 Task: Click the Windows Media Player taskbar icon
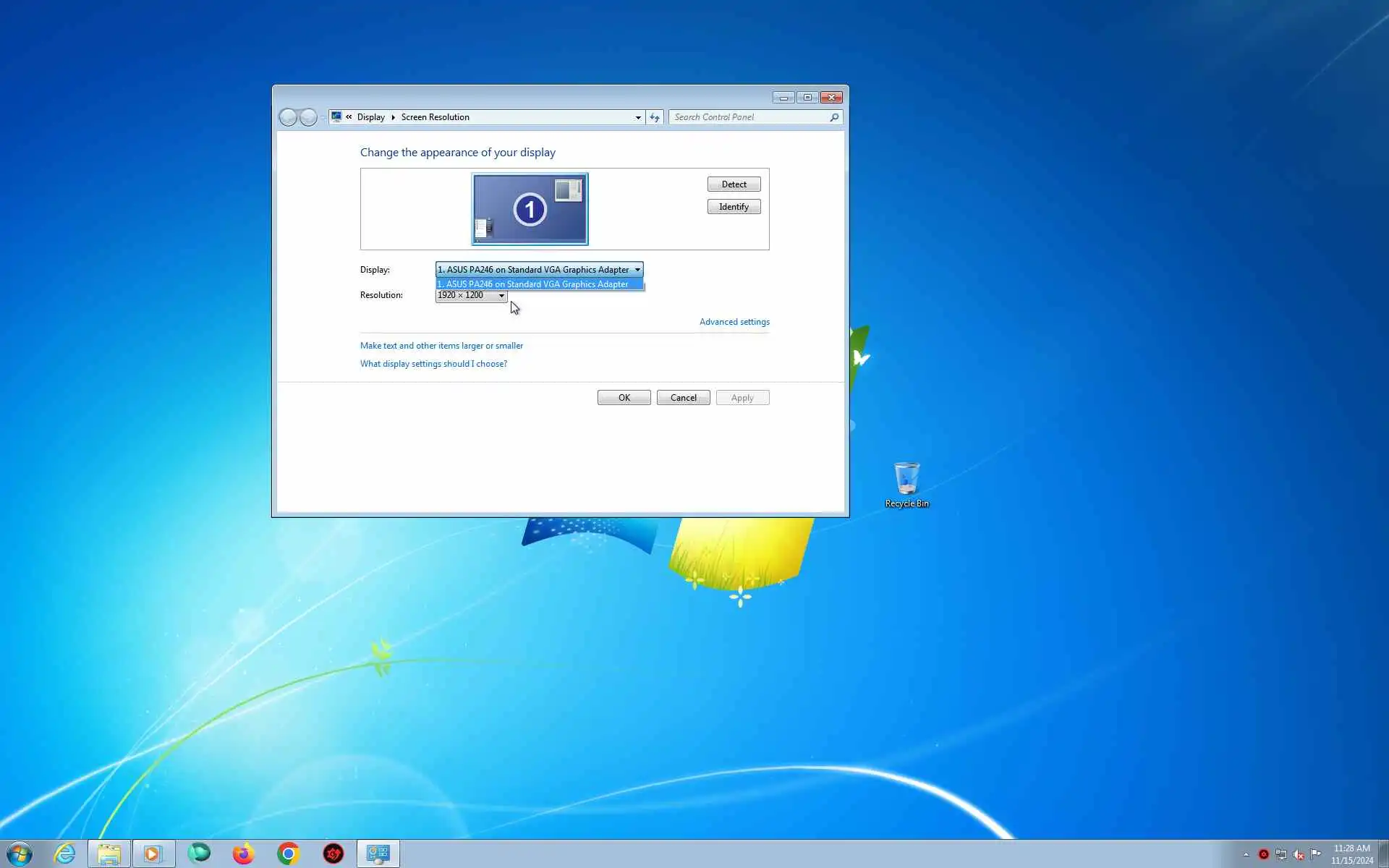click(x=153, y=854)
